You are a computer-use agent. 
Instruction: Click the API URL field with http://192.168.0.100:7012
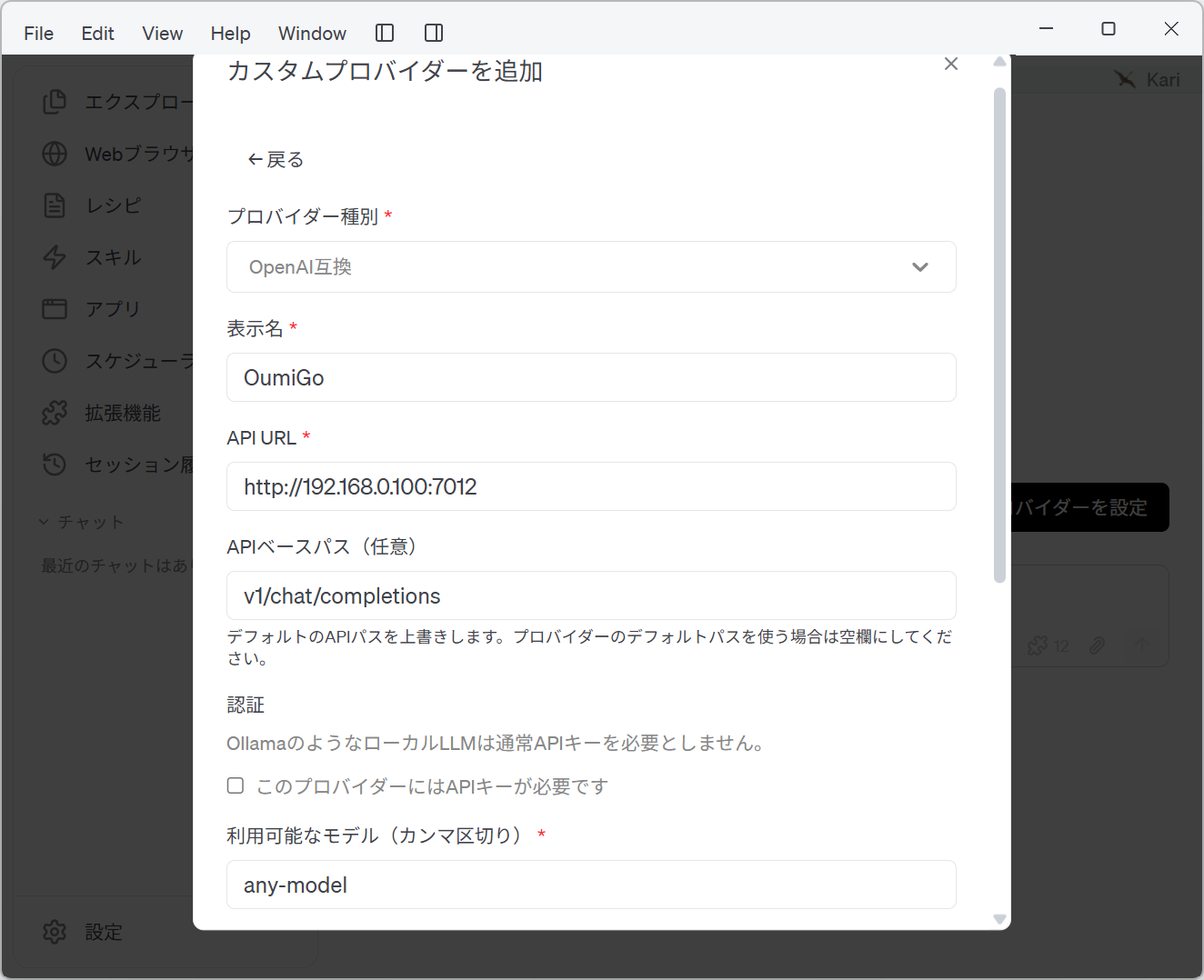click(591, 486)
